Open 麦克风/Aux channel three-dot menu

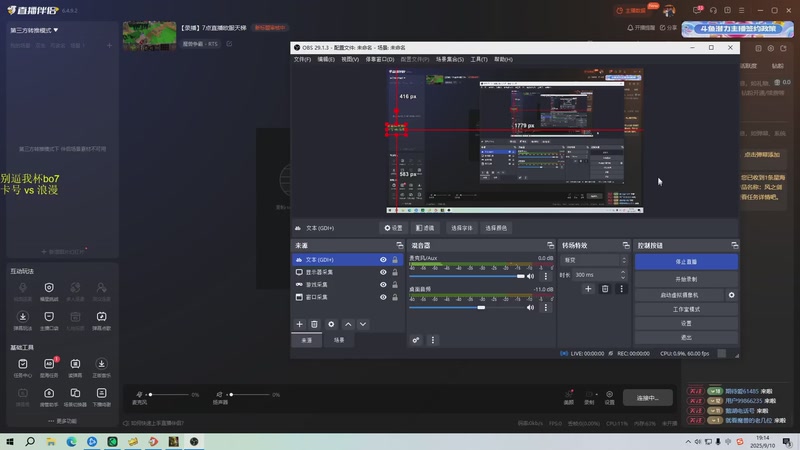tap(545, 276)
